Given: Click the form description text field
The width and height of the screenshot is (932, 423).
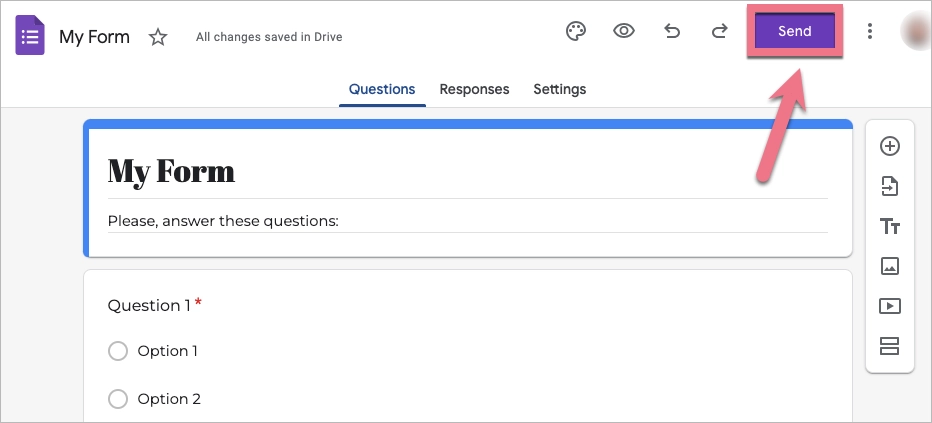Looking at the screenshot, I should [x=467, y=220].
